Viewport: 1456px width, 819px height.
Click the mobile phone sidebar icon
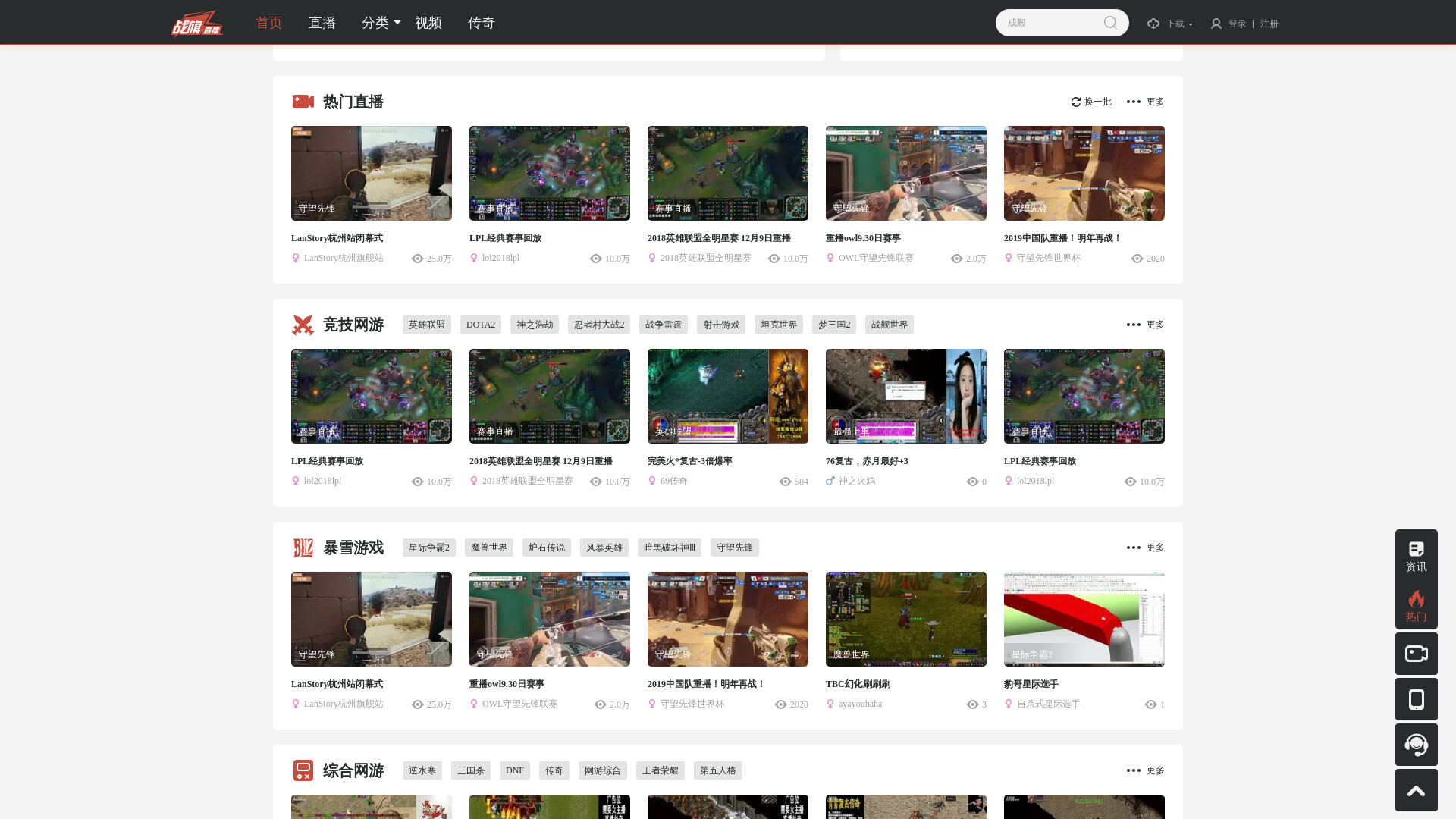[x=1417, y=699]
